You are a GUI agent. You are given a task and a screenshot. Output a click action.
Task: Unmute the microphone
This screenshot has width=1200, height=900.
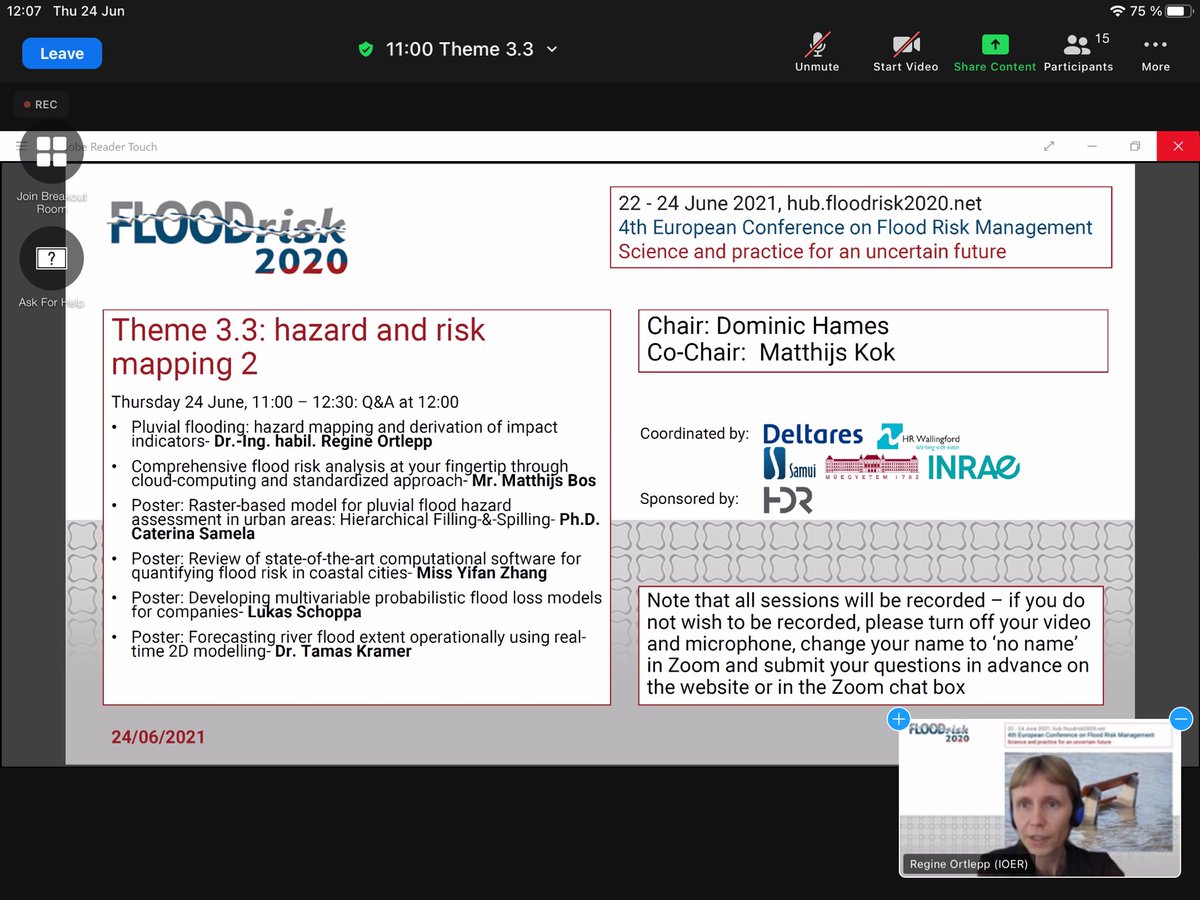pyautogui.click(x=816, y=50)
